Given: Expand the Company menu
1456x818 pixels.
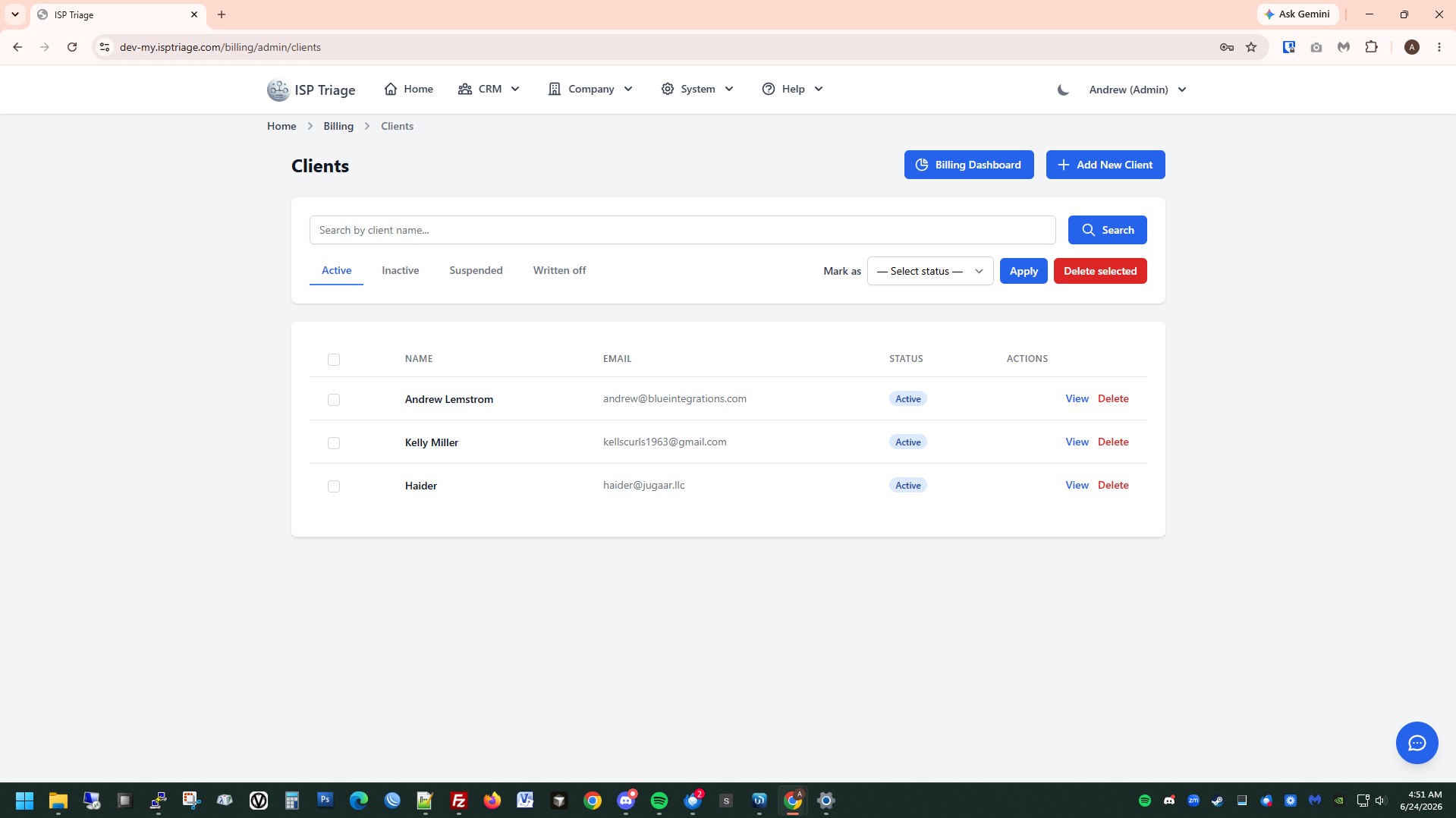Looking at the screenshot, I should pos(591,90).
